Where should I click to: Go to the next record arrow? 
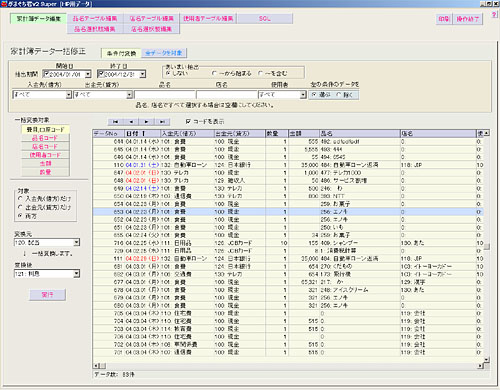point(147,122)
